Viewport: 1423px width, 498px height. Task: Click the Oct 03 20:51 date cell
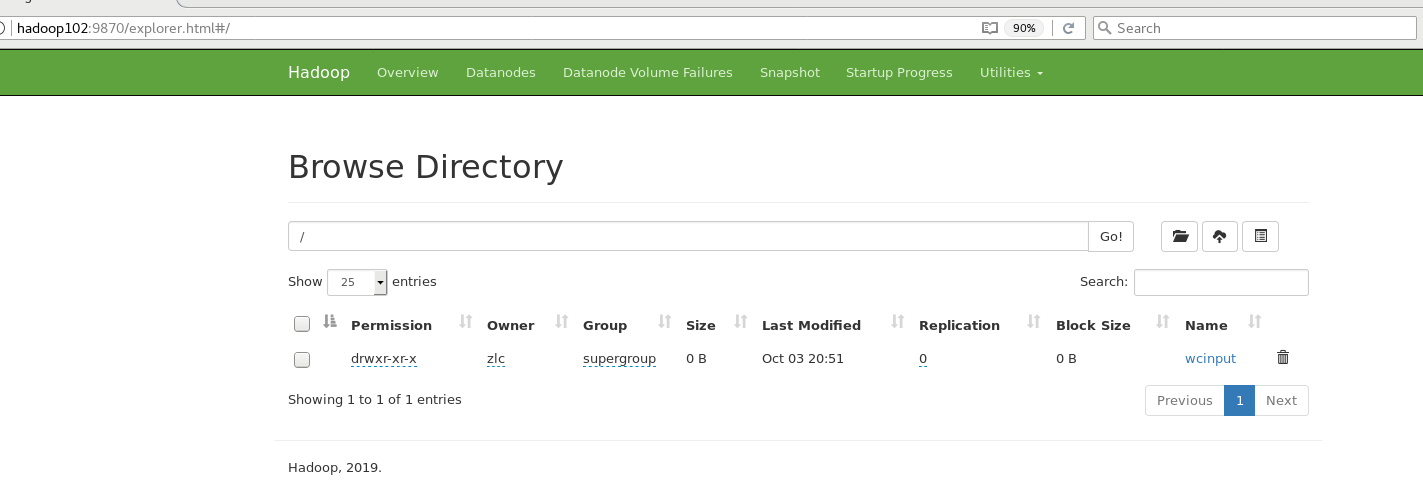pos(803,358)
